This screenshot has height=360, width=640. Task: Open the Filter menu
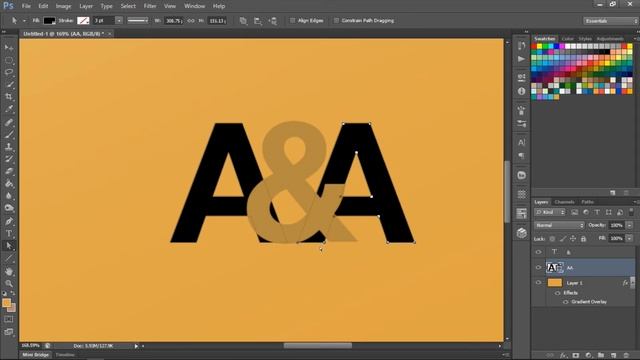pos(150,6)
